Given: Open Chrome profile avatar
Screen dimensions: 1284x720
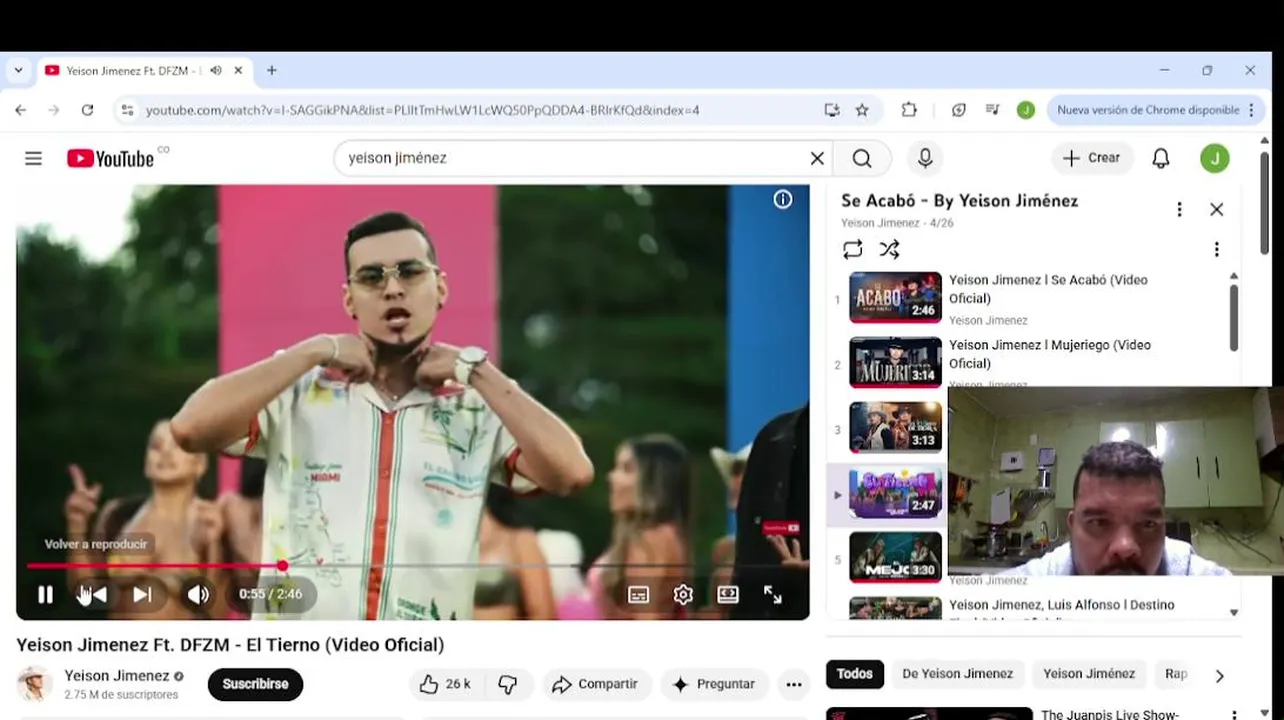Looking at the screenshot, I should pyautogui.click(x=1026, y=110).
